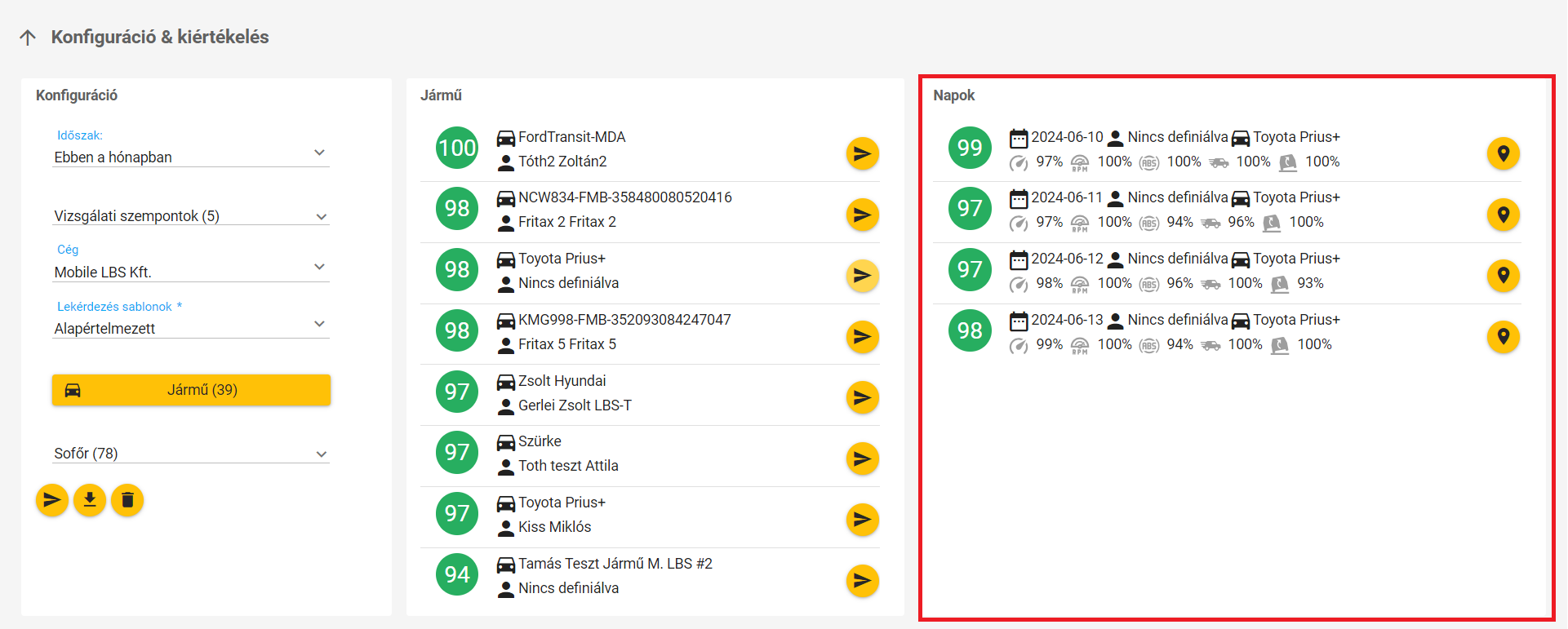Open the Cég company dropdown
Image resolution: width=1568 pixels, height=629 pixels.
click(190, 272)
